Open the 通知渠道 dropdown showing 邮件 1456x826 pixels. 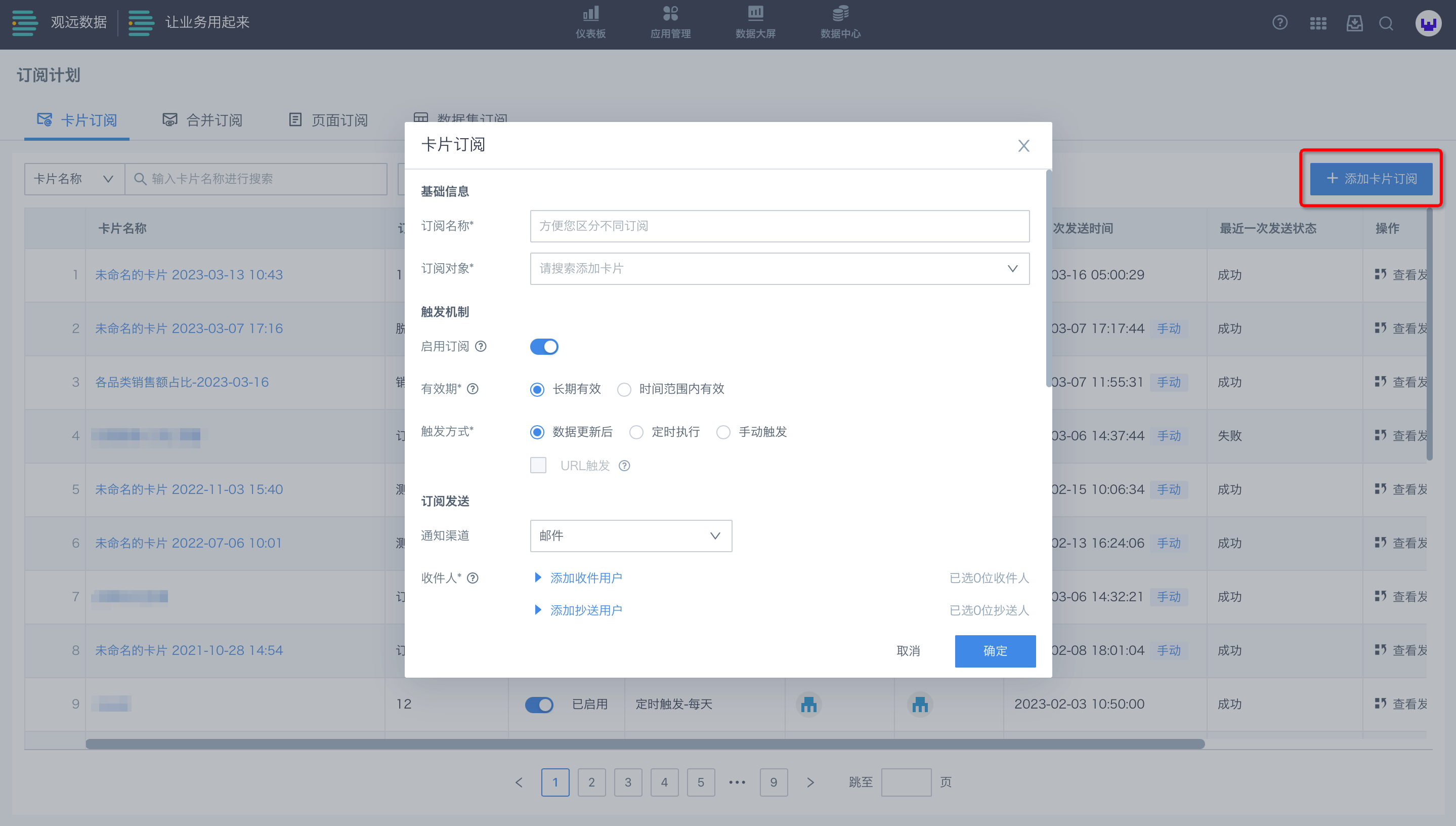[630, 535]
